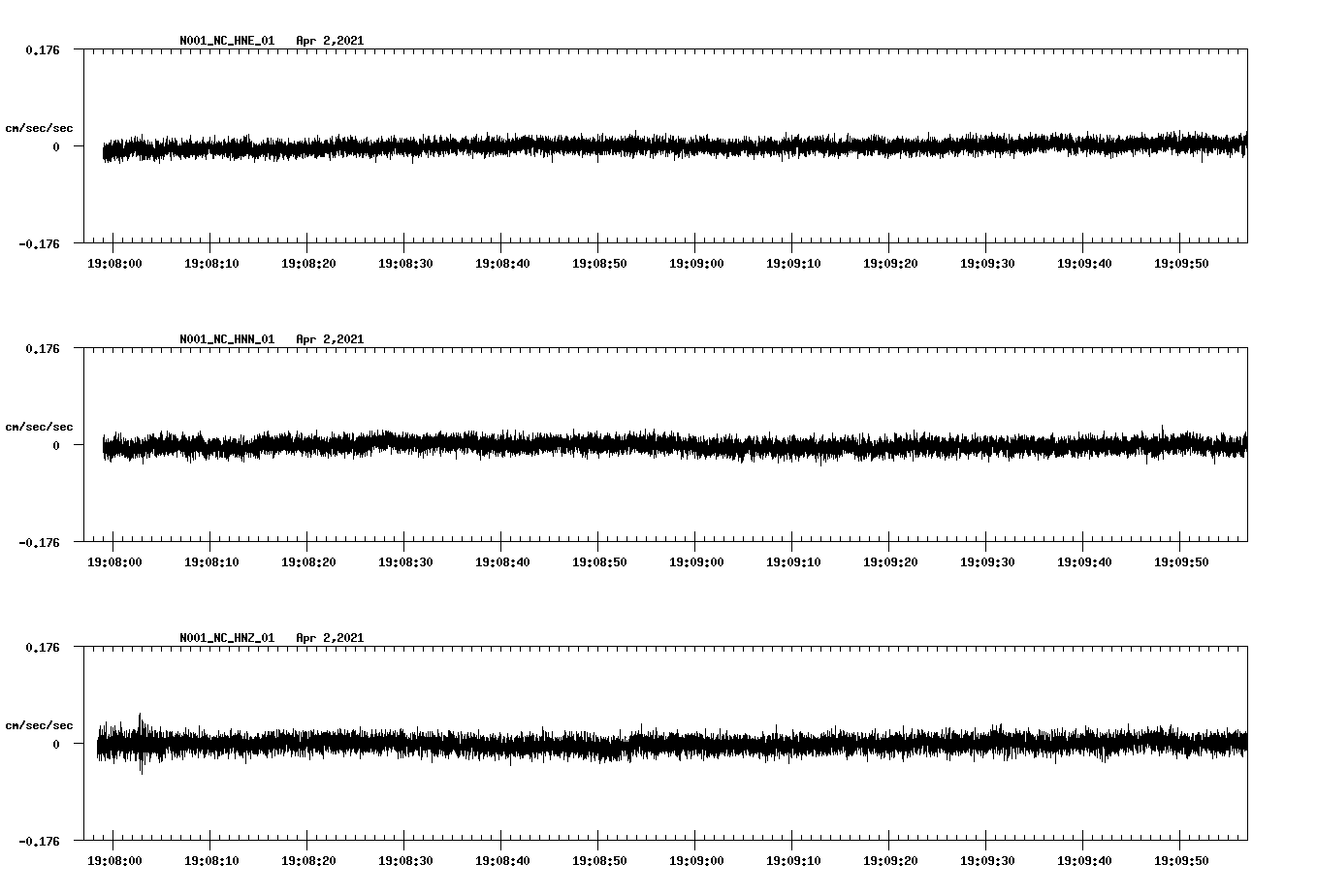The image size is (1317, 896).
Task: Click the Apr 2,2021 date on middle plot
Action: coord(331,338)
